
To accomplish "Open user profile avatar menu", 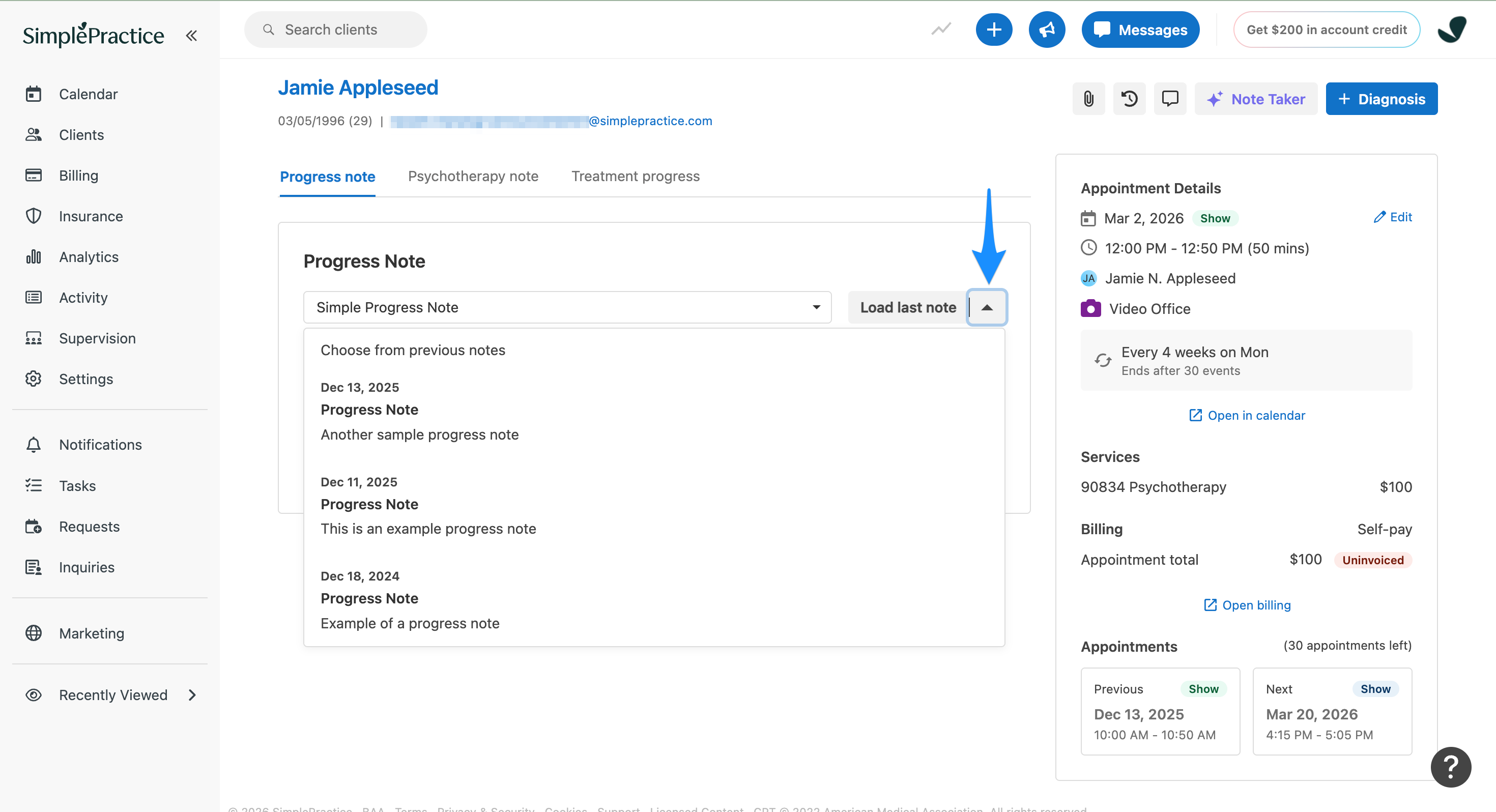I will pos(1452,30).
